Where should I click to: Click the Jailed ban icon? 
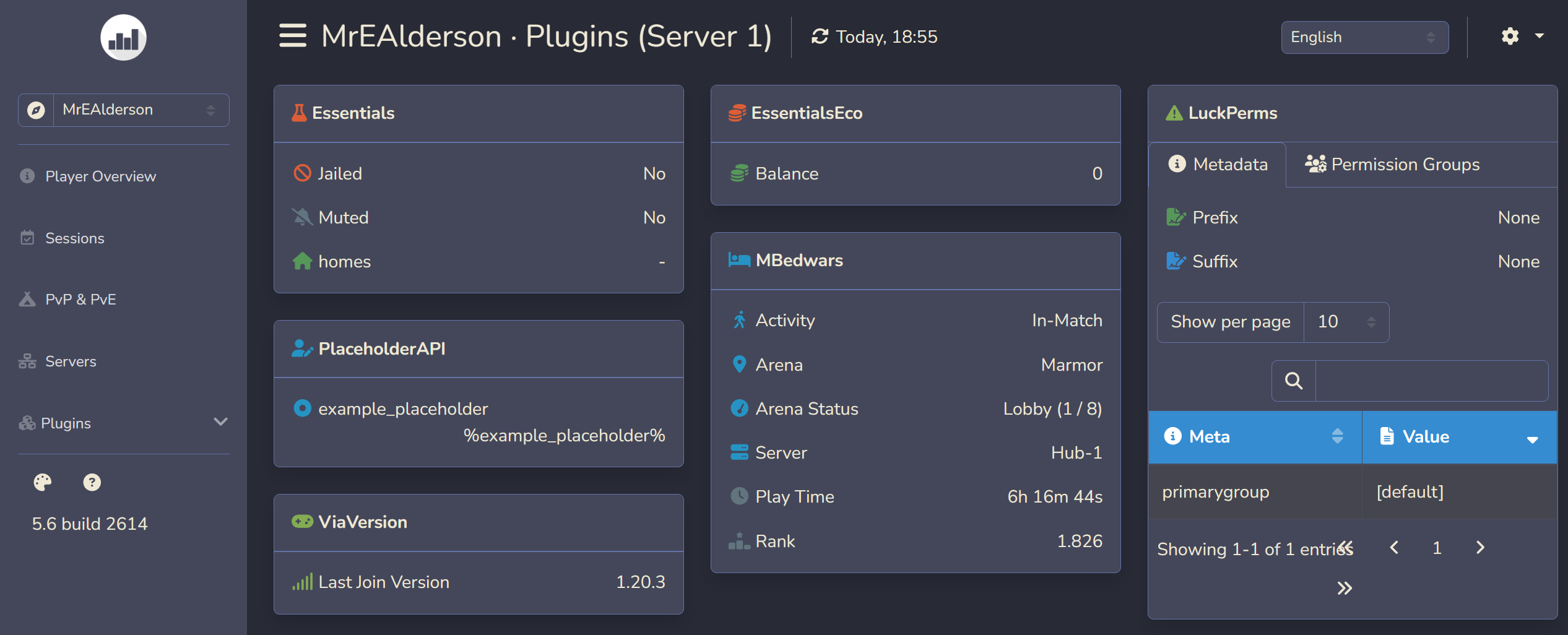[302, 173]
